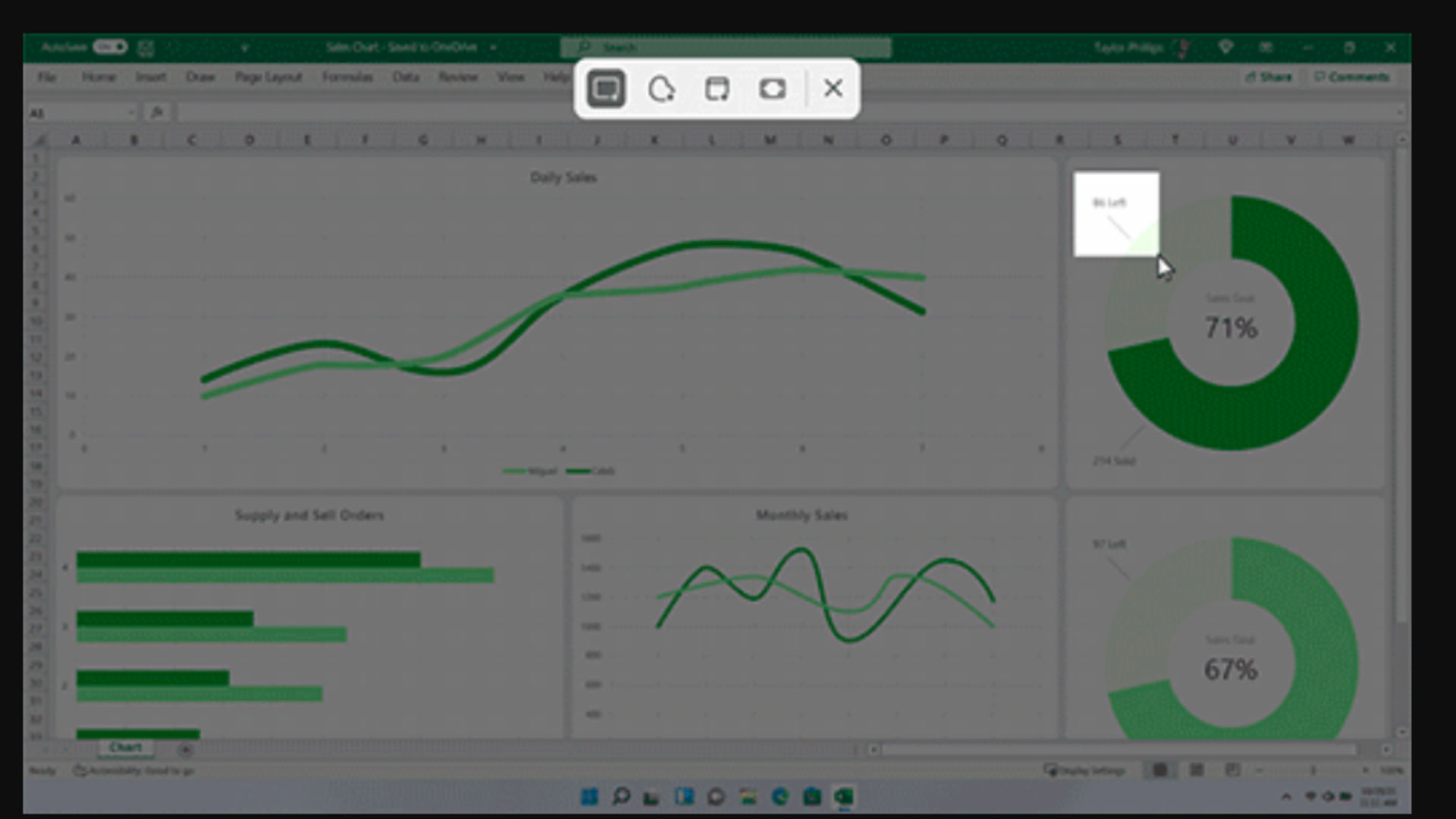Show hidden icons in system tray
This screenshot has height=819, width=1456.
pyautogui.click(x=1286, y=797)
